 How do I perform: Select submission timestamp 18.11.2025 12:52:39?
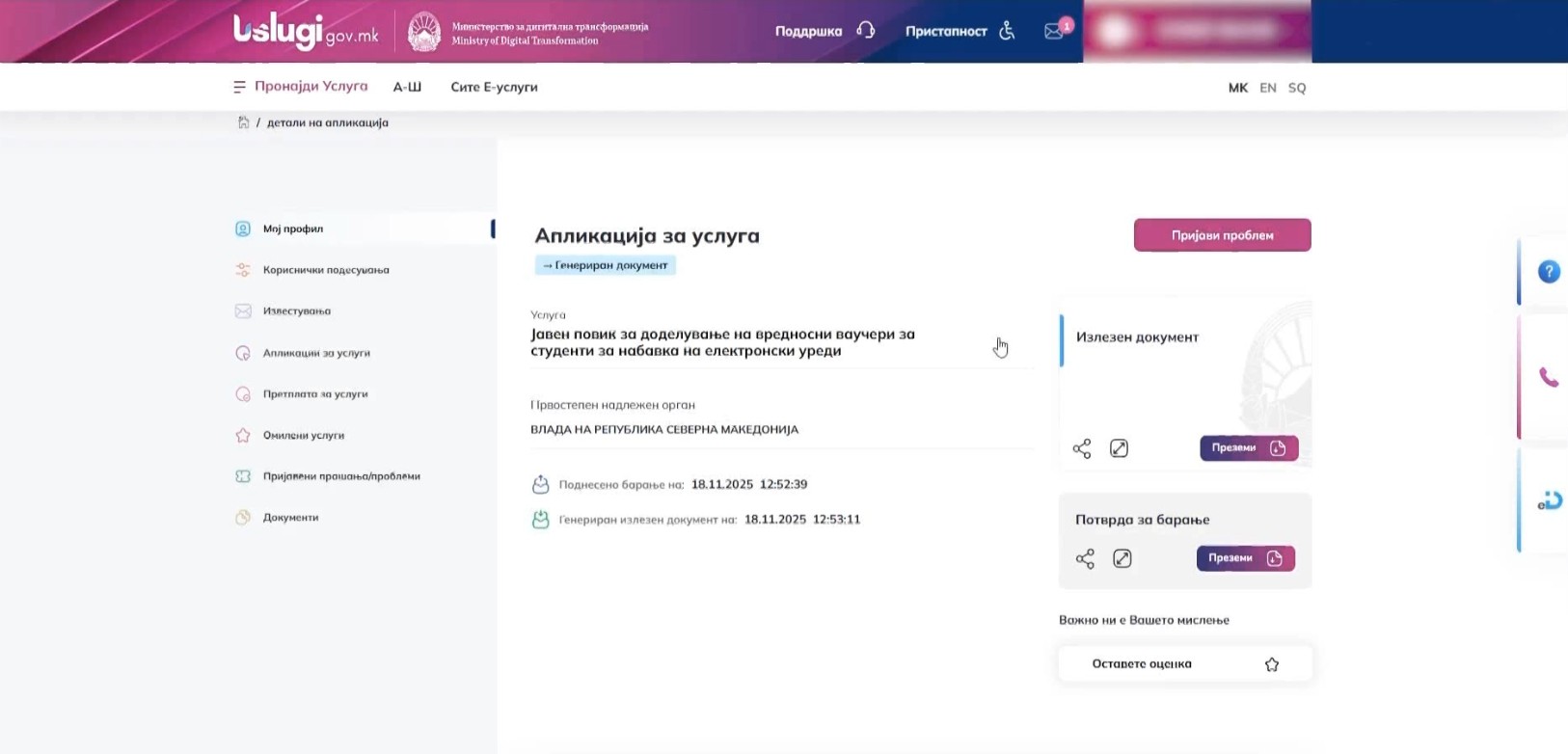[x=749, y=484]
